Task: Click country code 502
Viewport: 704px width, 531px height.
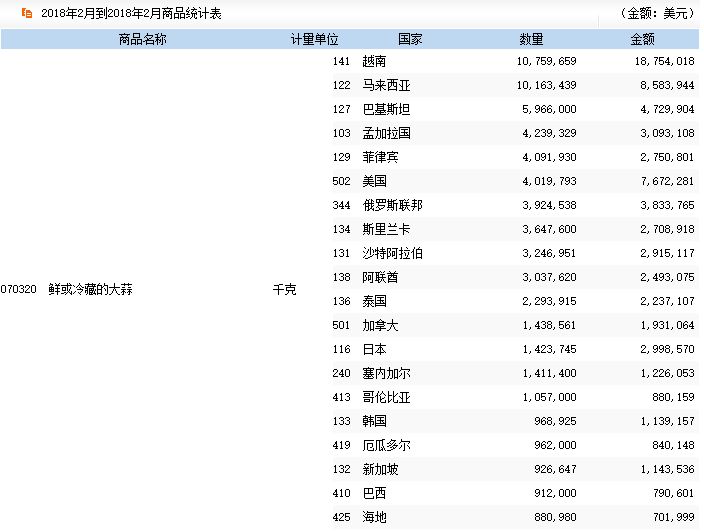Action: pyautogui.click(x=341, y=181)
